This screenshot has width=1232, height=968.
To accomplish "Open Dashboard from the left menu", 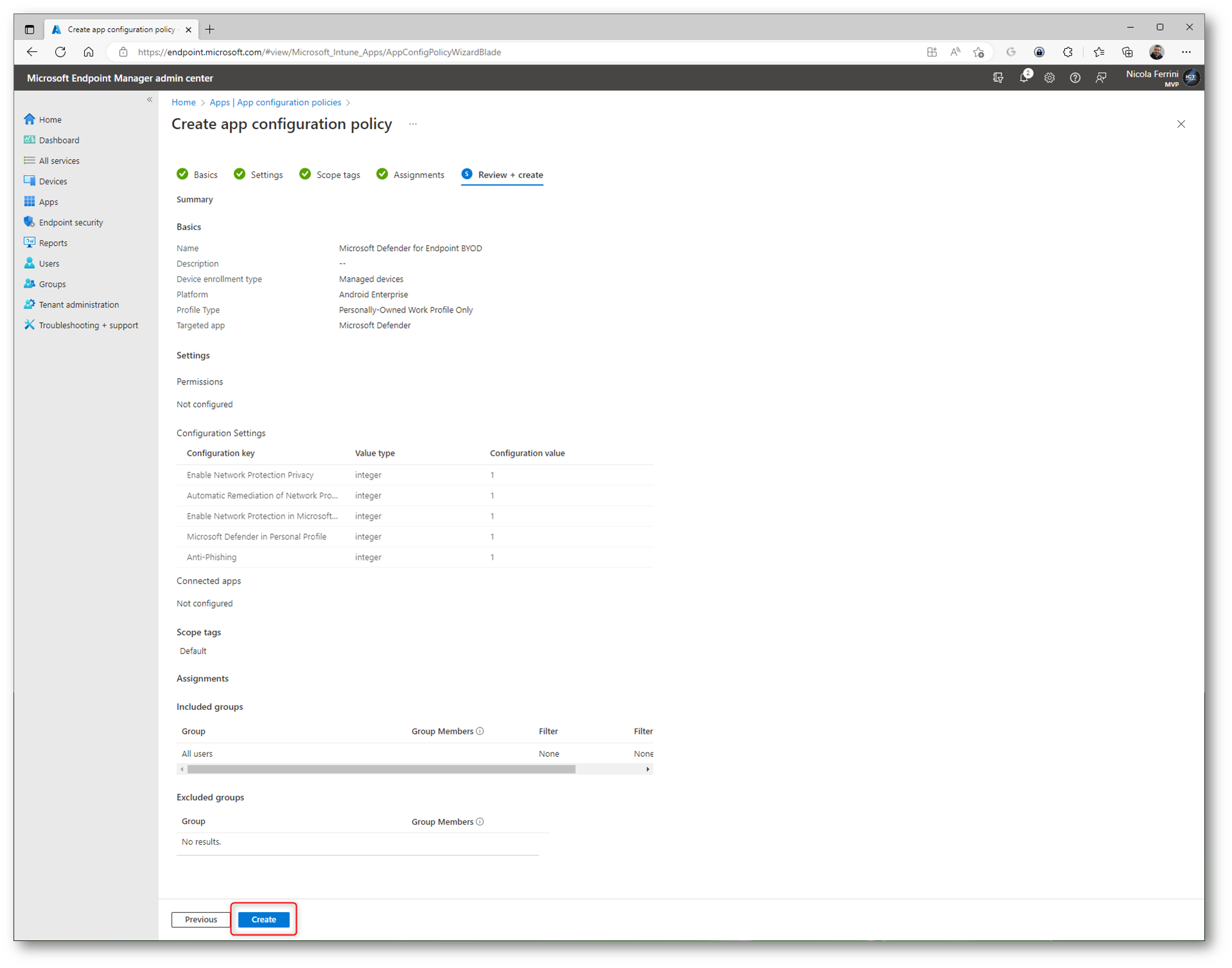I will pos(59,140).
